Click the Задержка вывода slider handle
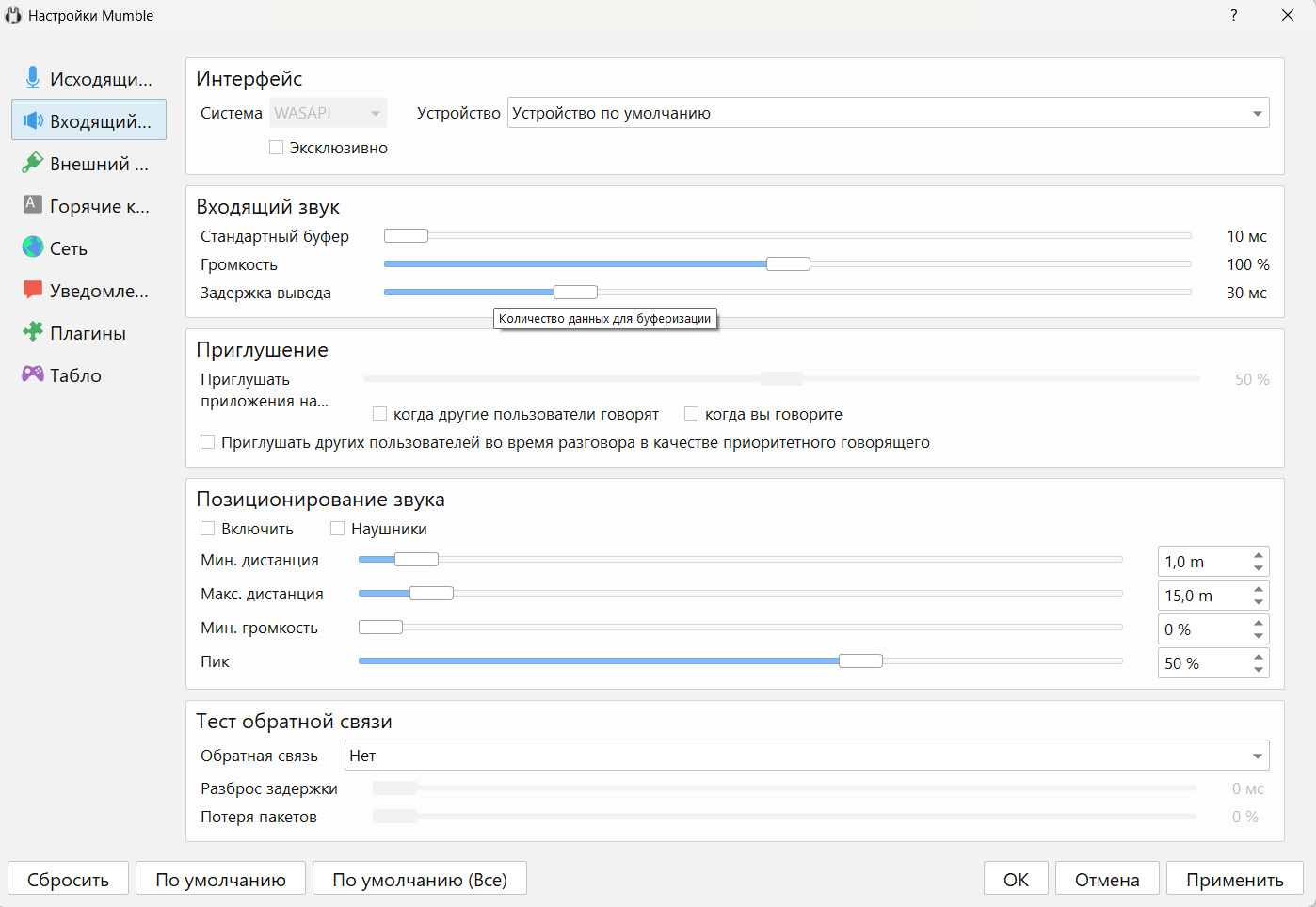1316x907 pixels. pos(575,292)
